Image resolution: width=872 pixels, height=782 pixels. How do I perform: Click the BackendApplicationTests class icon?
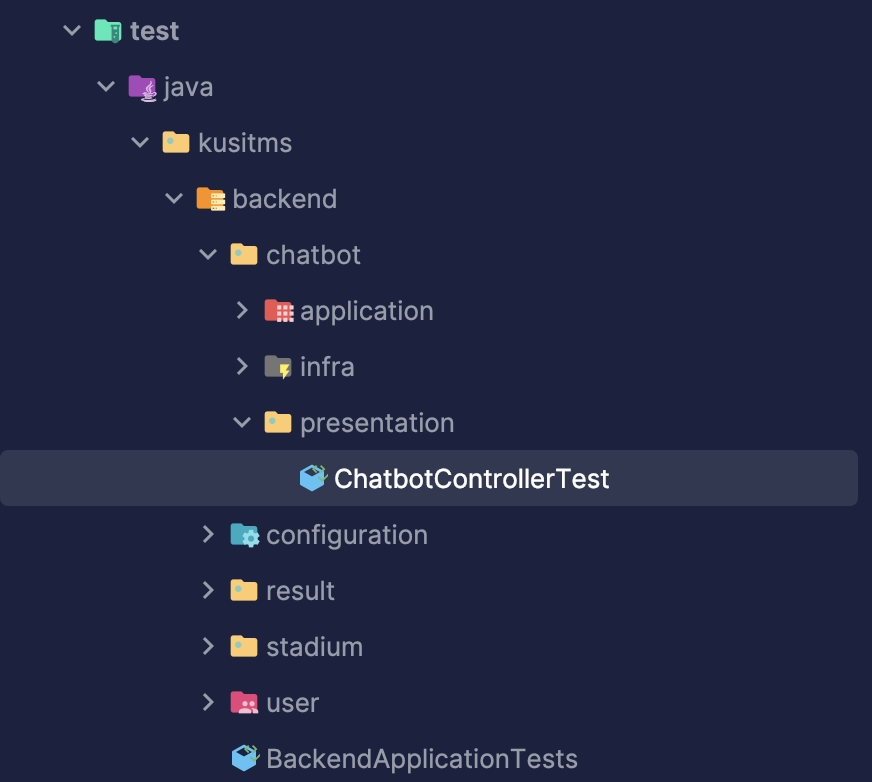point(245,758)
